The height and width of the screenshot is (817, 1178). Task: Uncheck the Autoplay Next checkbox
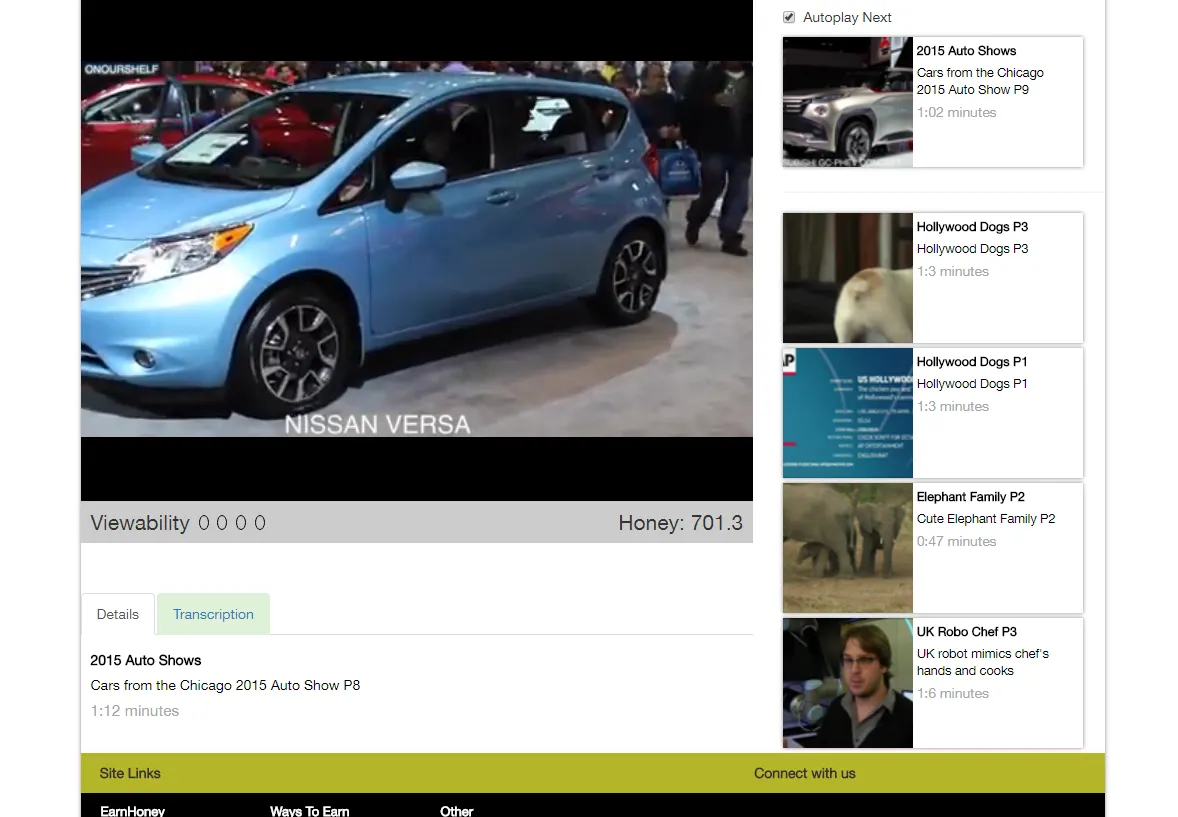789,17
